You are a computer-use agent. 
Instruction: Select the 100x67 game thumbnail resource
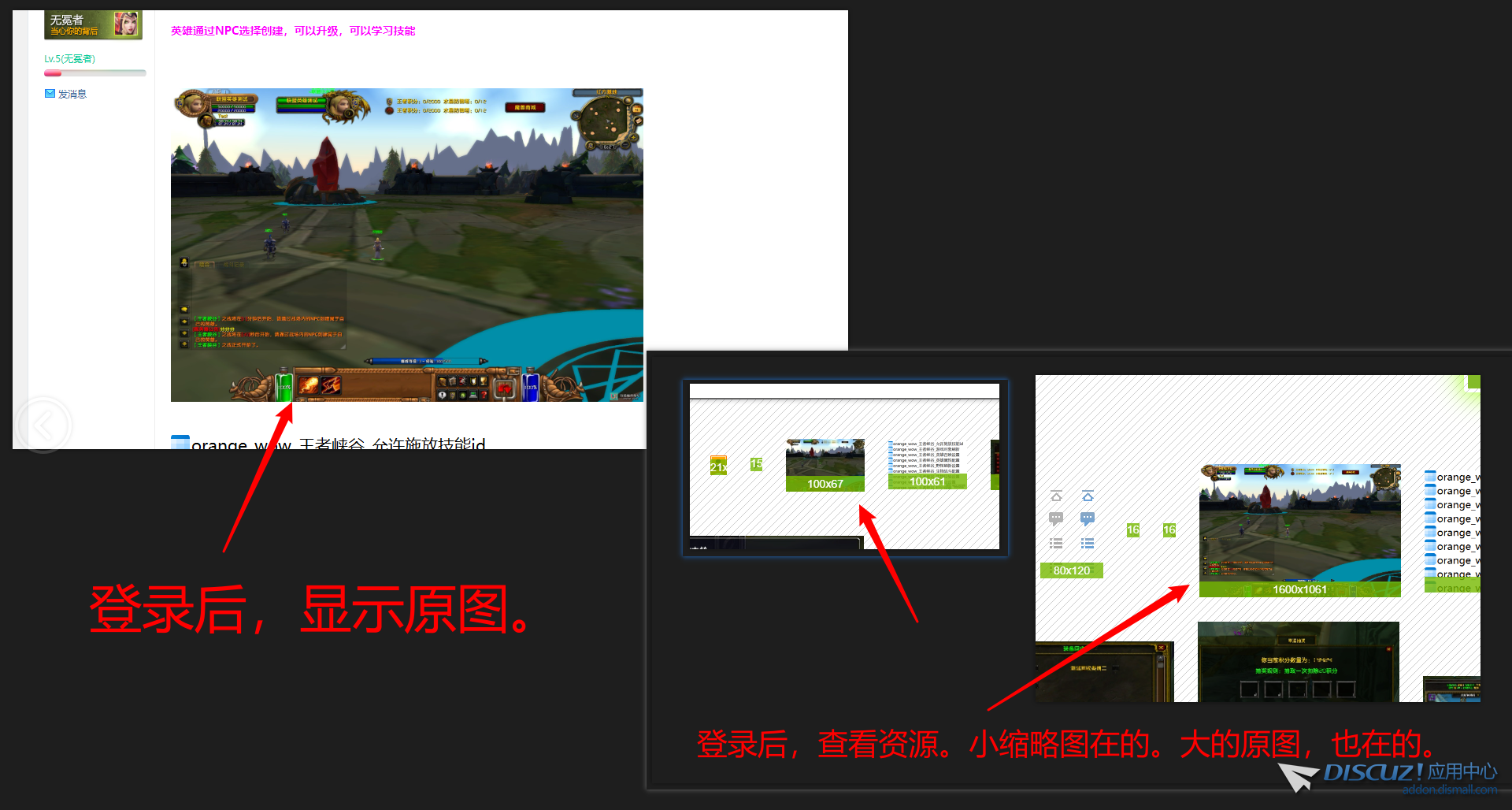pos(825,465)
